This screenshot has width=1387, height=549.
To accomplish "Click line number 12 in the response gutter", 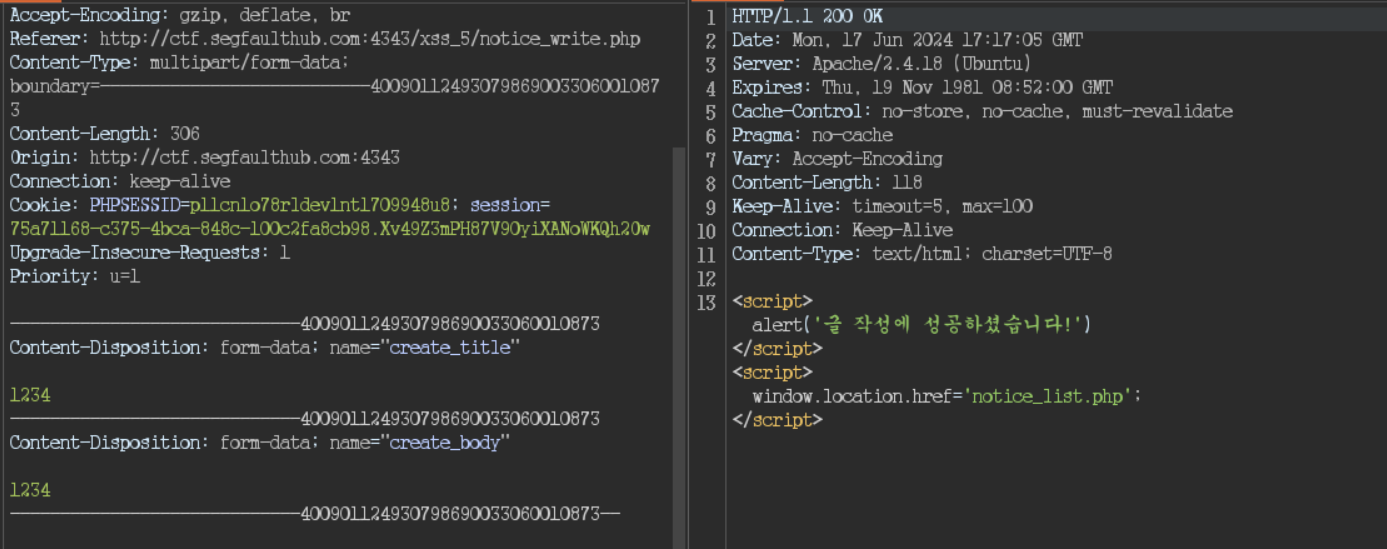I will [707, 279].
